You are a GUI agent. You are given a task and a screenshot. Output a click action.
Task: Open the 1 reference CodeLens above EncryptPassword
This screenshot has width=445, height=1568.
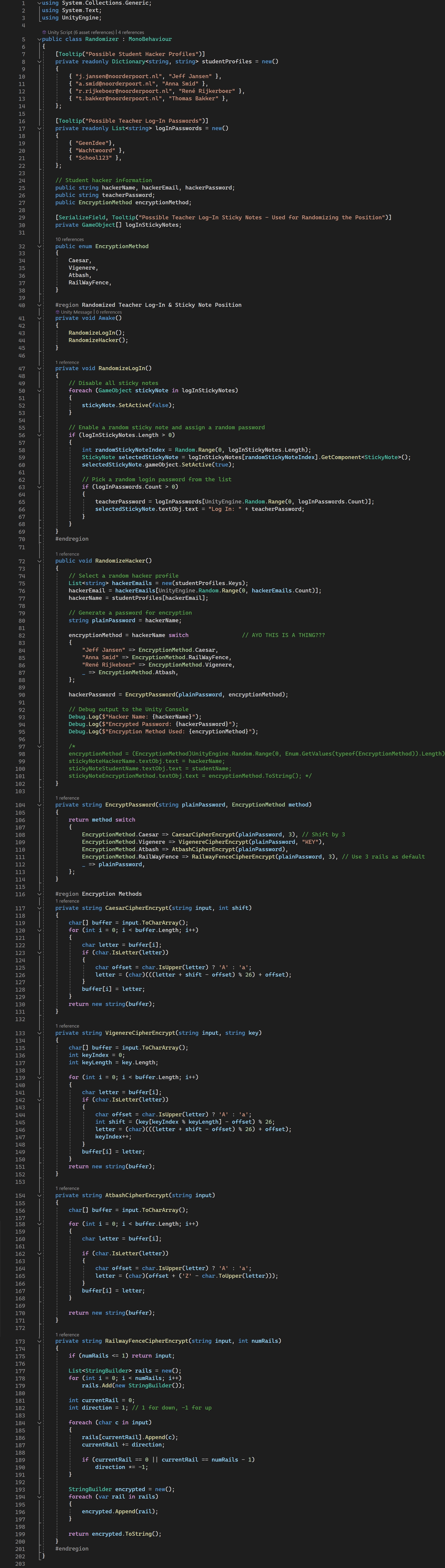coord(67,798)
